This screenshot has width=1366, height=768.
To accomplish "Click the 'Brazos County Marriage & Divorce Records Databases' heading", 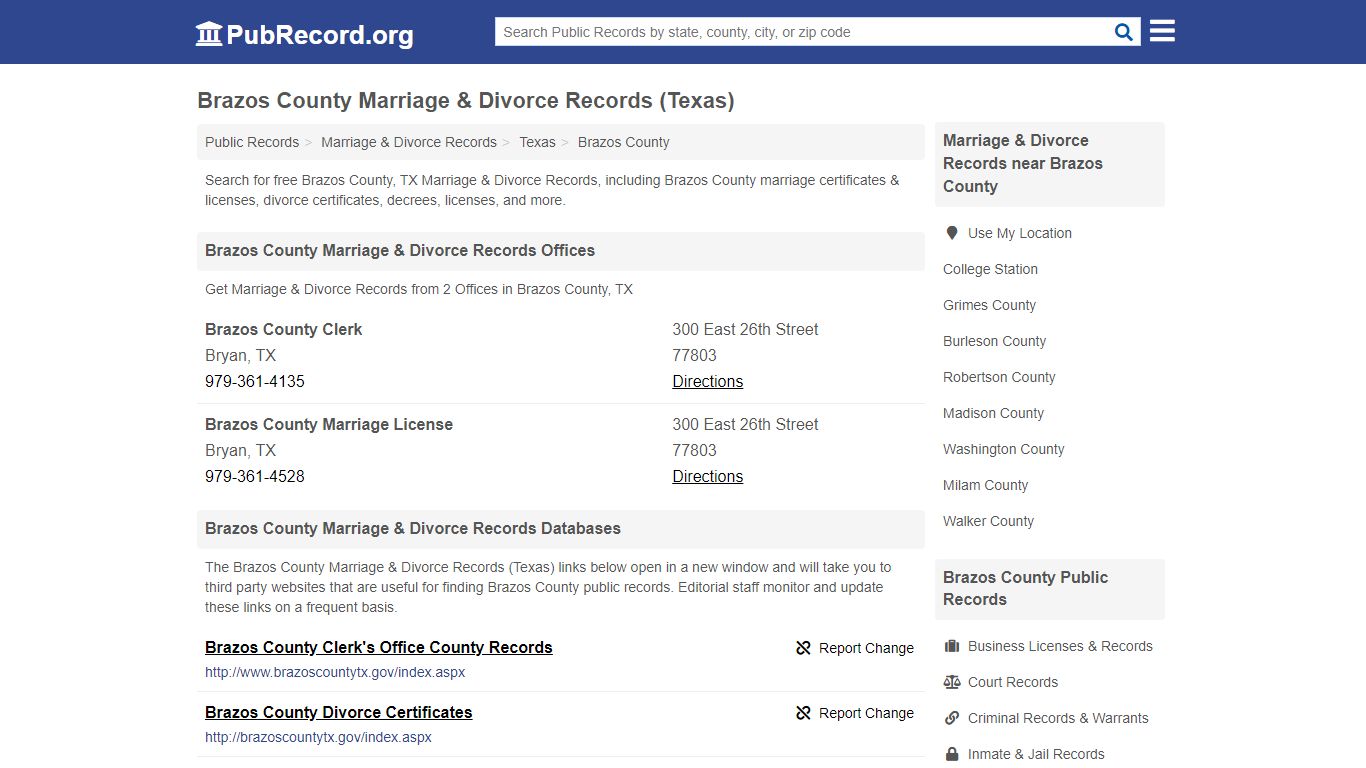I will coord(413,528).
